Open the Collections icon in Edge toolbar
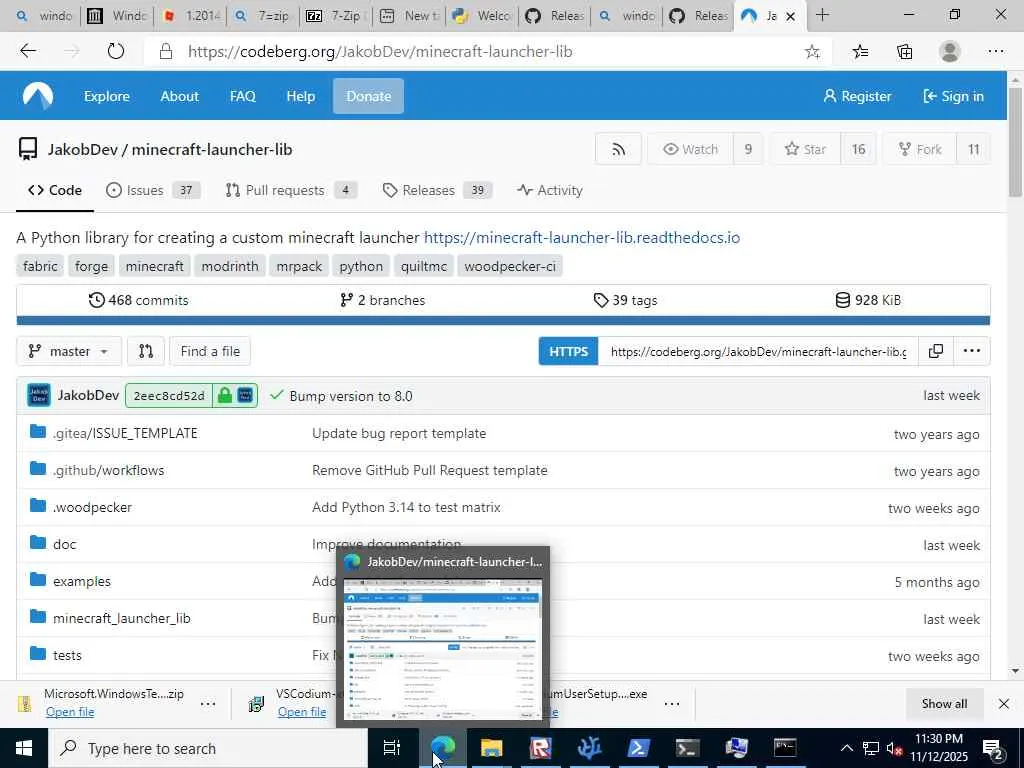The width and height of the screenshot is (1024, 768). coord(904,52)
